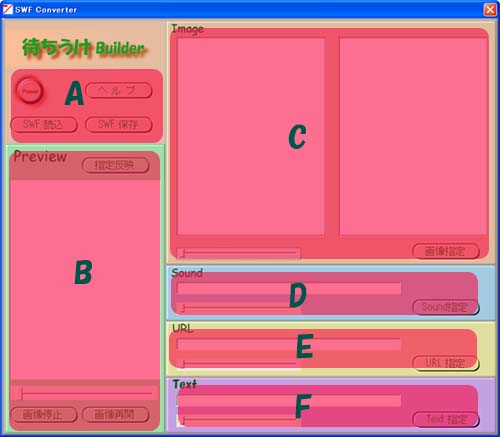The image size is (500, 437).
Task: Select the right Image pane
Action: tap(413, 136)
